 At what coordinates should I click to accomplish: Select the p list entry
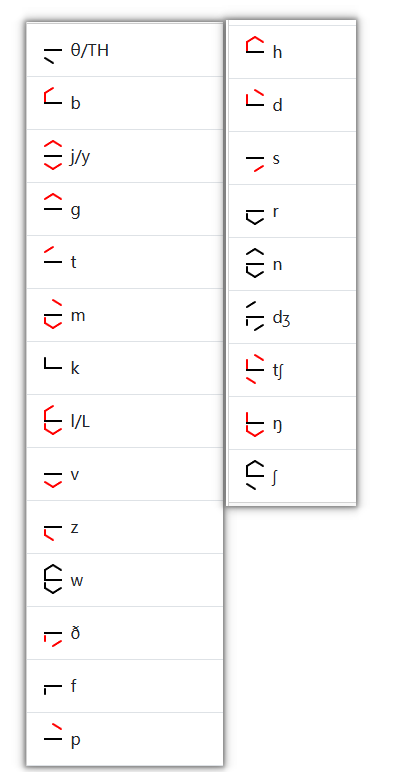coord(125,739)
